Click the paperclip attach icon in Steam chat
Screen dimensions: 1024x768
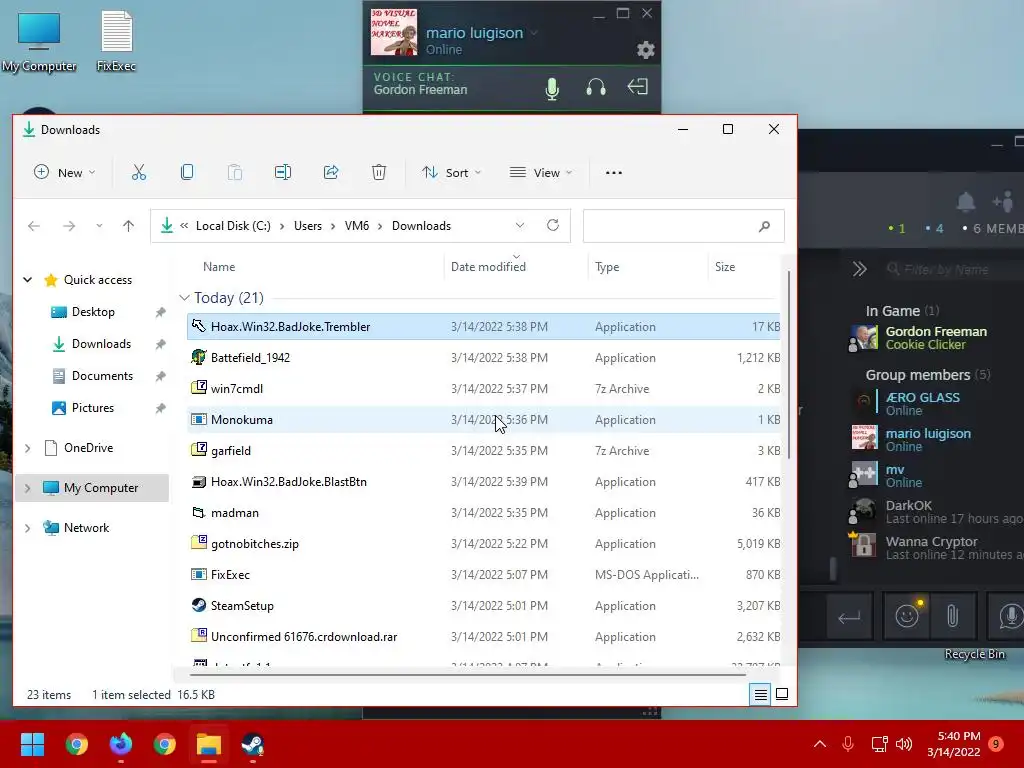pyautogui.click(x=953, y=615)
